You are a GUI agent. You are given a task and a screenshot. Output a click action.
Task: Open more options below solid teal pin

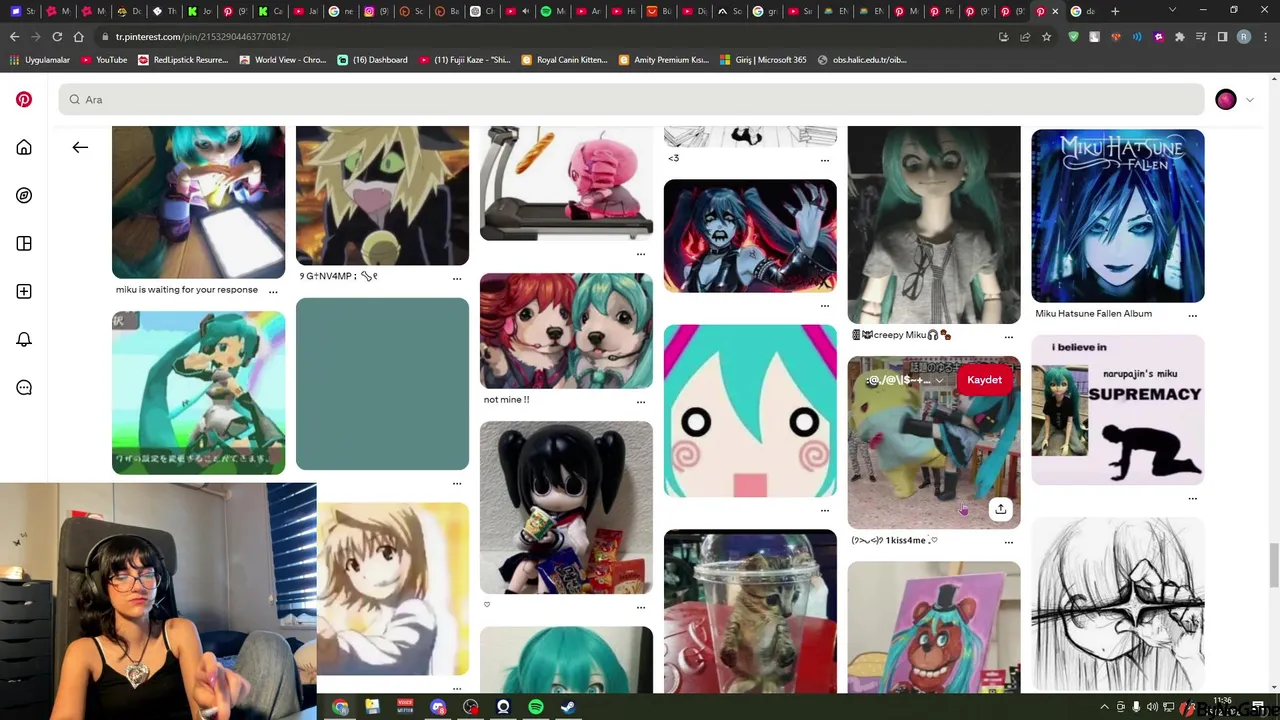[457, 483]
